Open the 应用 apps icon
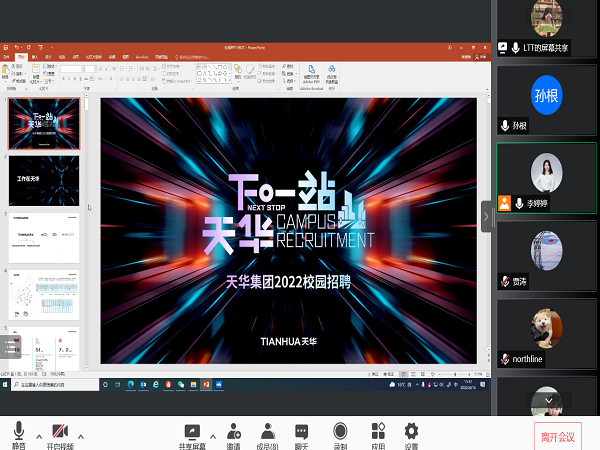Viewport: 600px width, 450px height. [x=378, y=431]
